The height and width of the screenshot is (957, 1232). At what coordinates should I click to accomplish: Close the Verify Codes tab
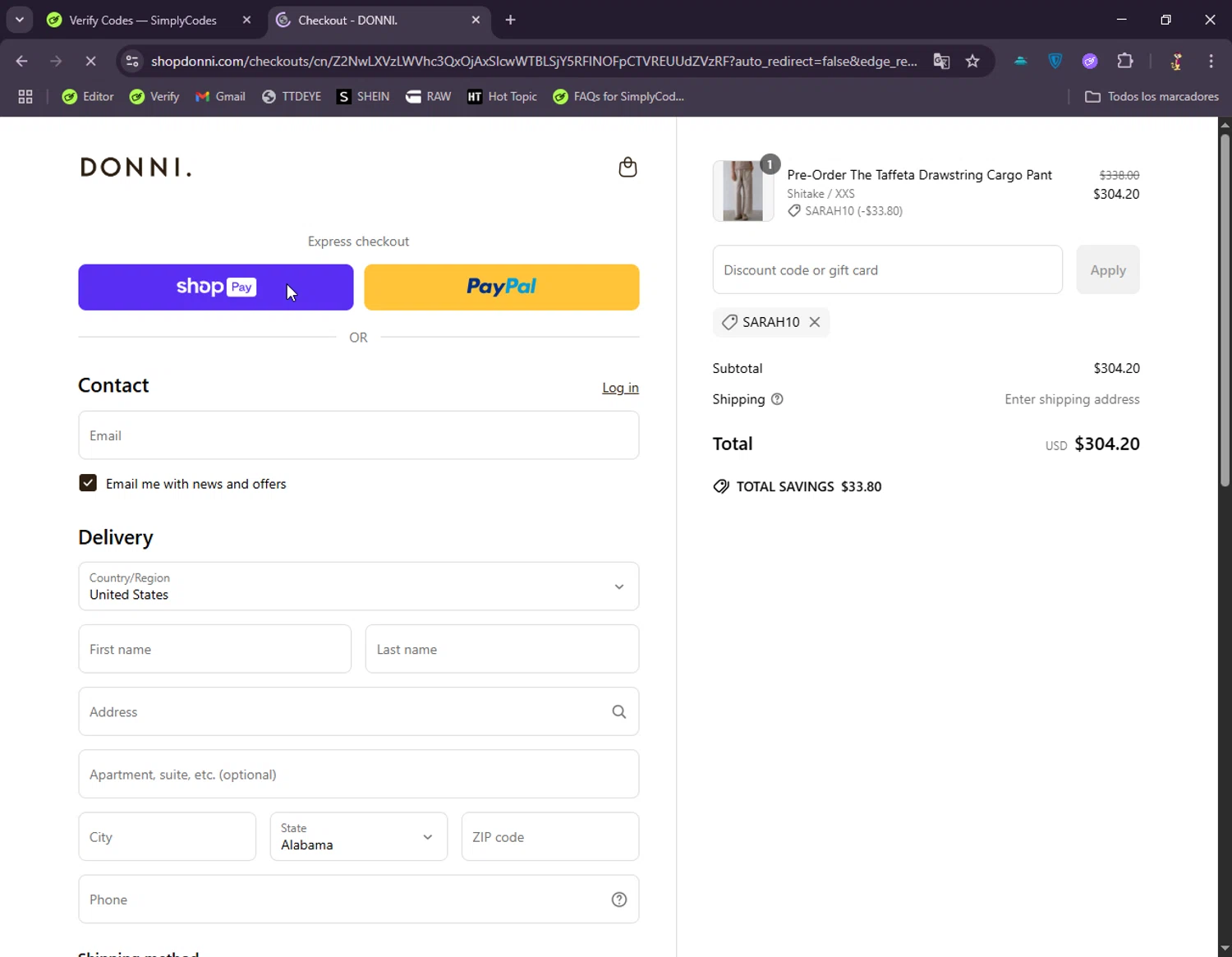coord(246,20)
